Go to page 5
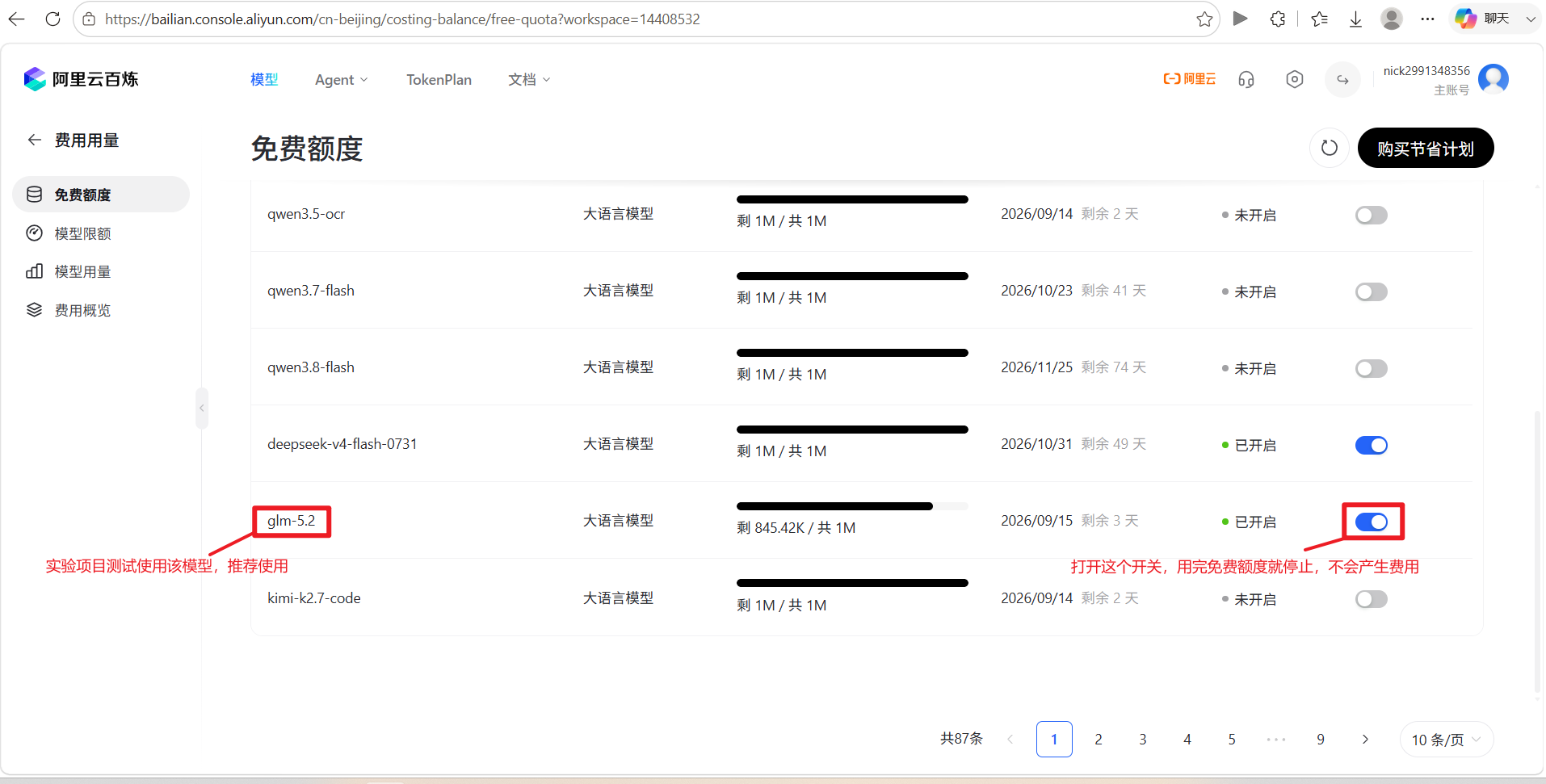 [x=1232, y=739]
